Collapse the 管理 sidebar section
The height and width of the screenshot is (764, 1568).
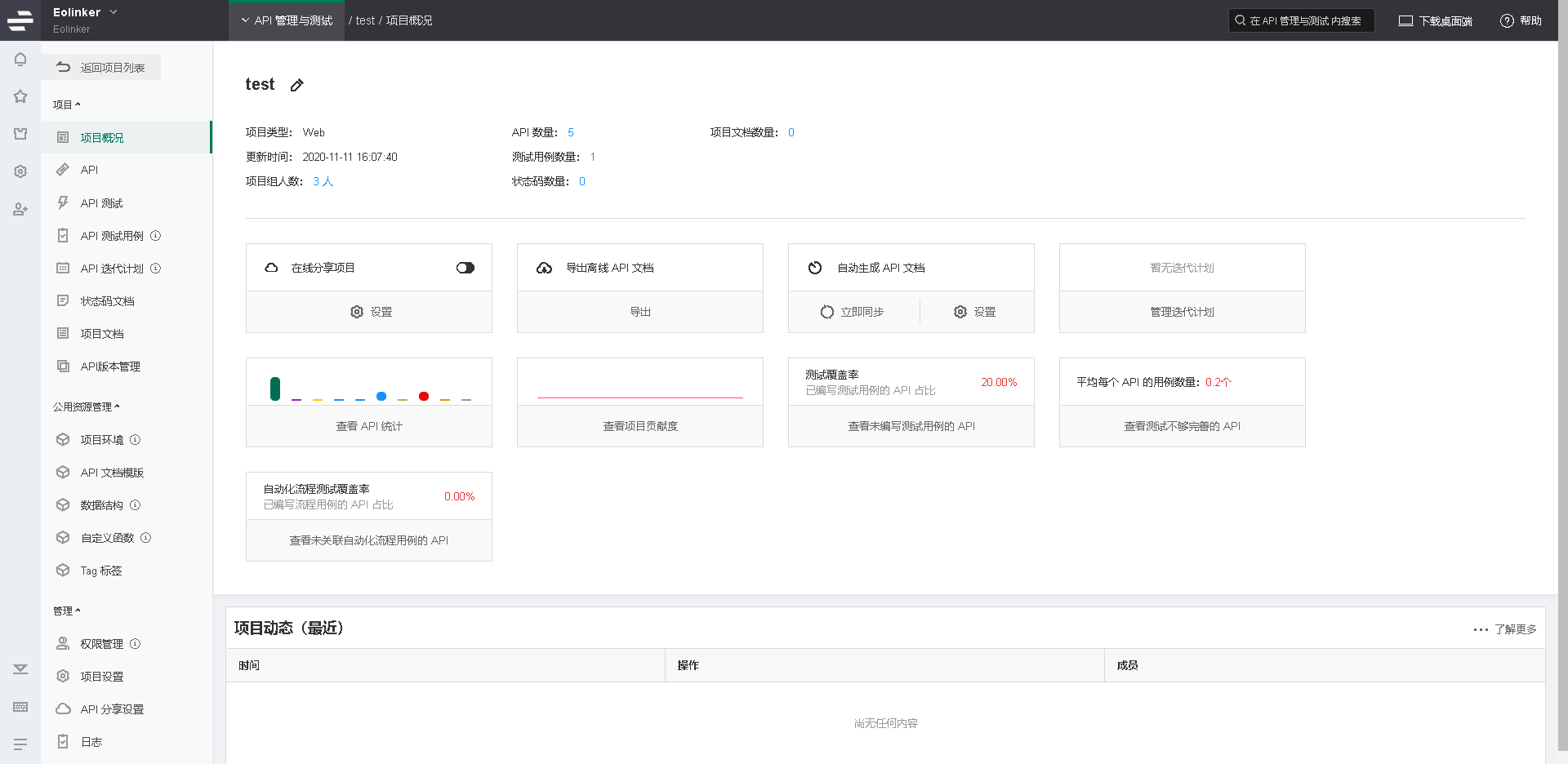tap(67, 611)
